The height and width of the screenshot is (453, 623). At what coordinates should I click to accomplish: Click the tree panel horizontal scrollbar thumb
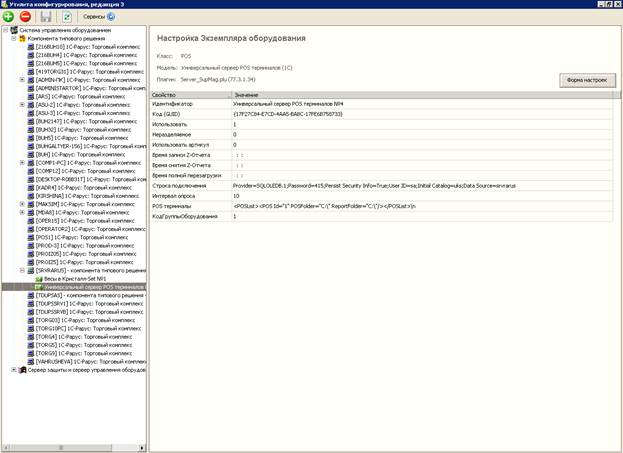tap(60, 447)
